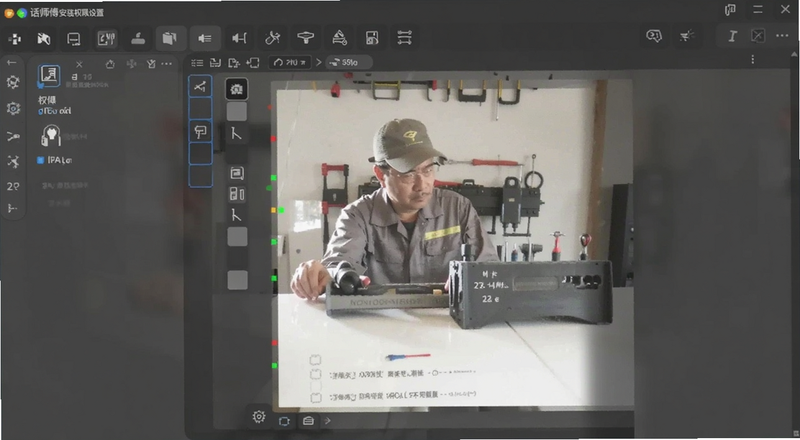Click the settings gear below the image

(259, 417)
